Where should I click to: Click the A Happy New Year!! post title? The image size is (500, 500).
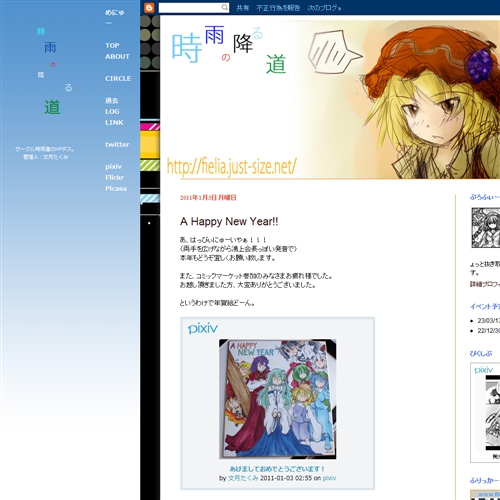229,221
